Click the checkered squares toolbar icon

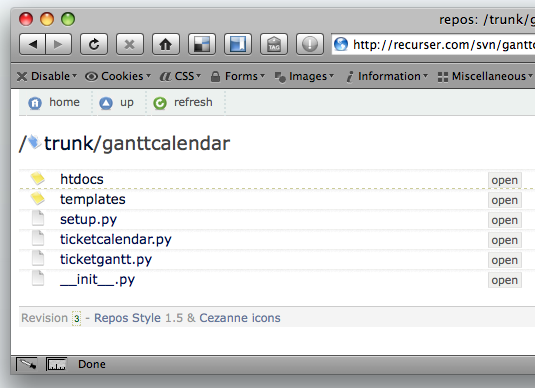tap(202, 44)
